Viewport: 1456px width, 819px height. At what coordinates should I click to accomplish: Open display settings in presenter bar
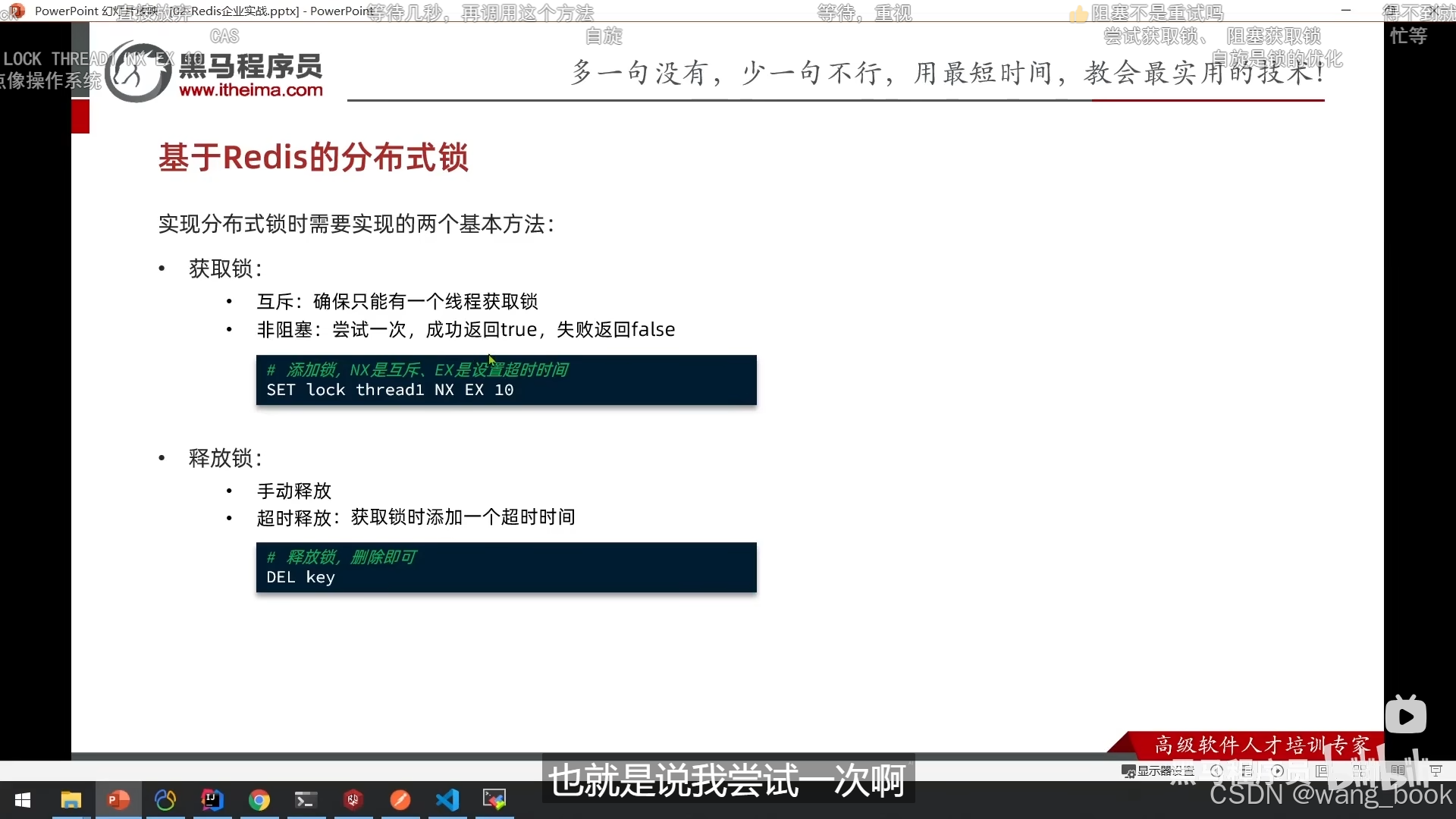click(x=1157, y=770)
